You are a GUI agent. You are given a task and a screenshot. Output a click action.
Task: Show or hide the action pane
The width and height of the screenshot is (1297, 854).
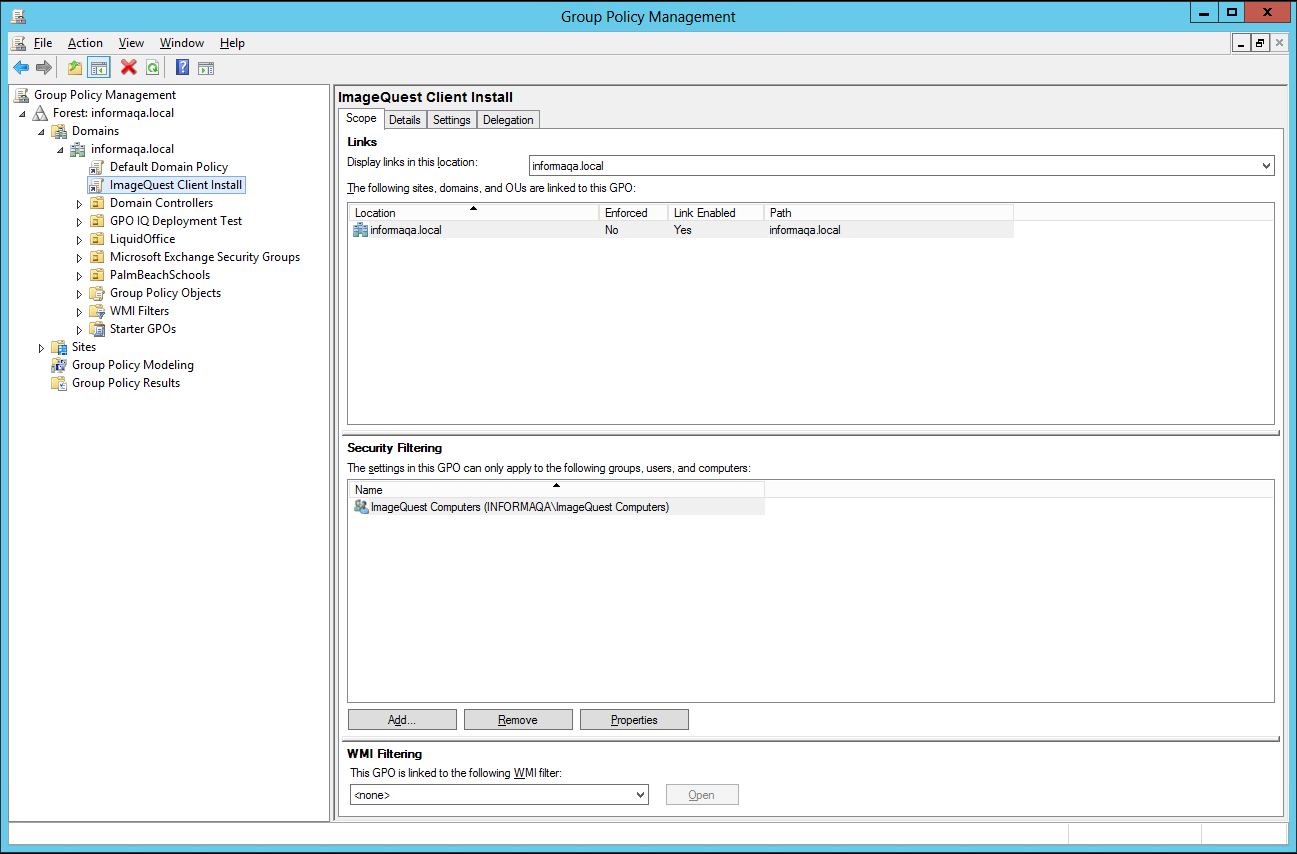click(x=206, y=68)
